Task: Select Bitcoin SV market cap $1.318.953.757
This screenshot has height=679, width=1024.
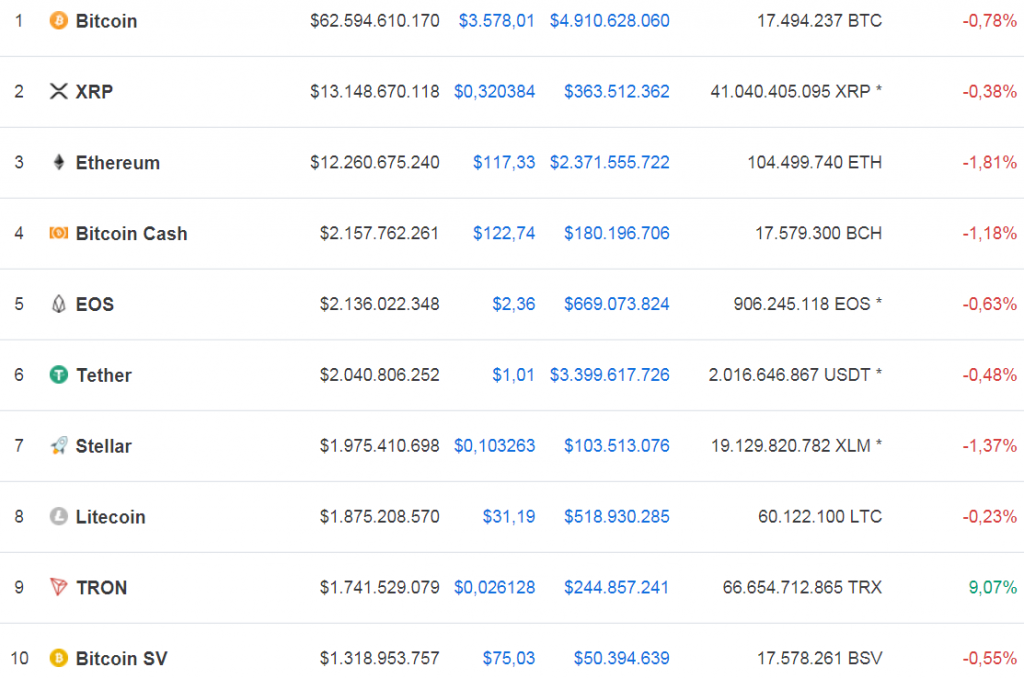Action: point(379,658)
